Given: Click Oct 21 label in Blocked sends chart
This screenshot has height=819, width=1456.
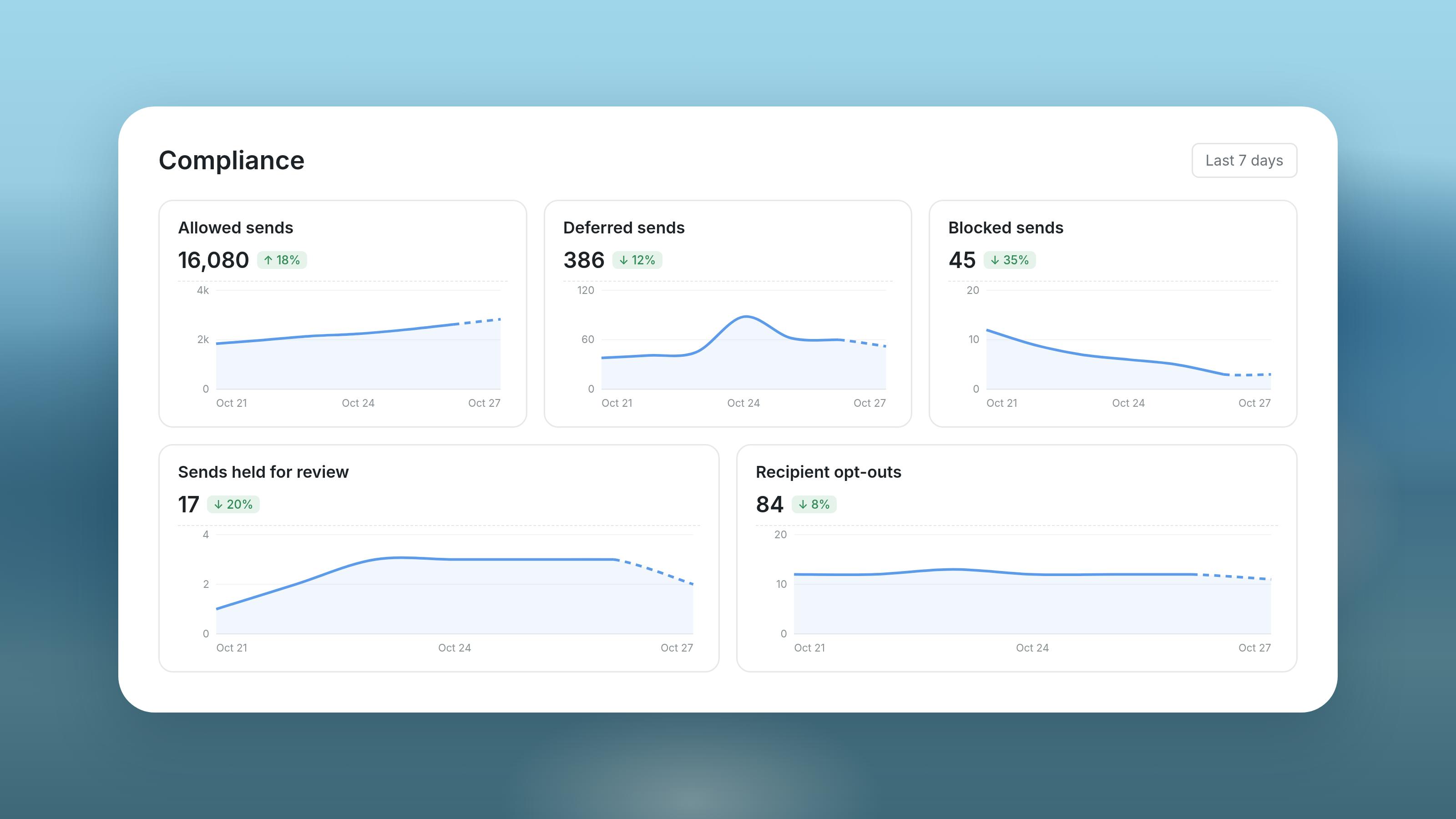Looking at the screenshot, I should (x=1001, y=403).
